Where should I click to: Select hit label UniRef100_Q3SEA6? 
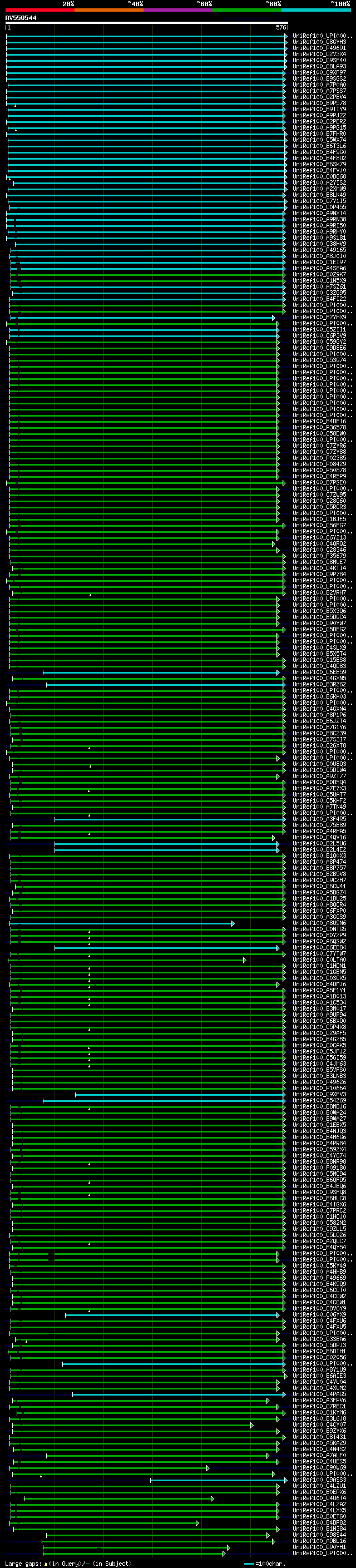click(x=319, y=1339)
